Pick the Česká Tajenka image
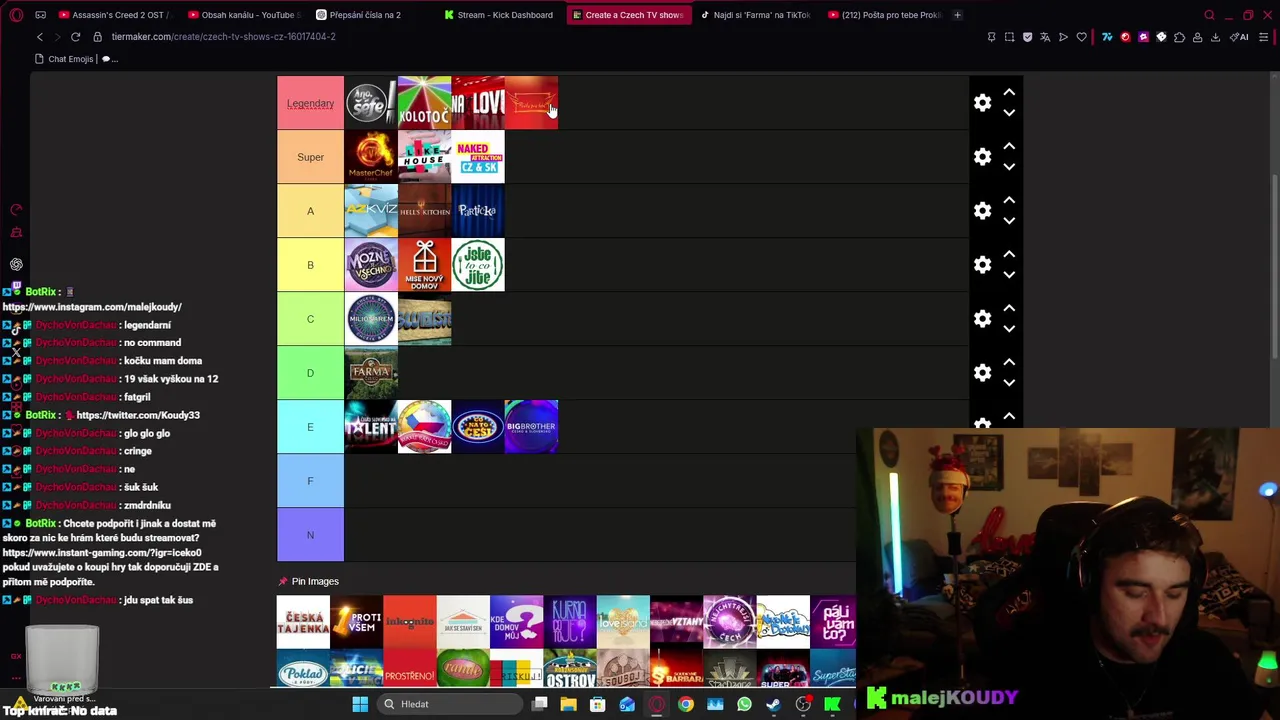Image resolution: width=1280 pixels, height=720 pixels. (x=303, y=622)
